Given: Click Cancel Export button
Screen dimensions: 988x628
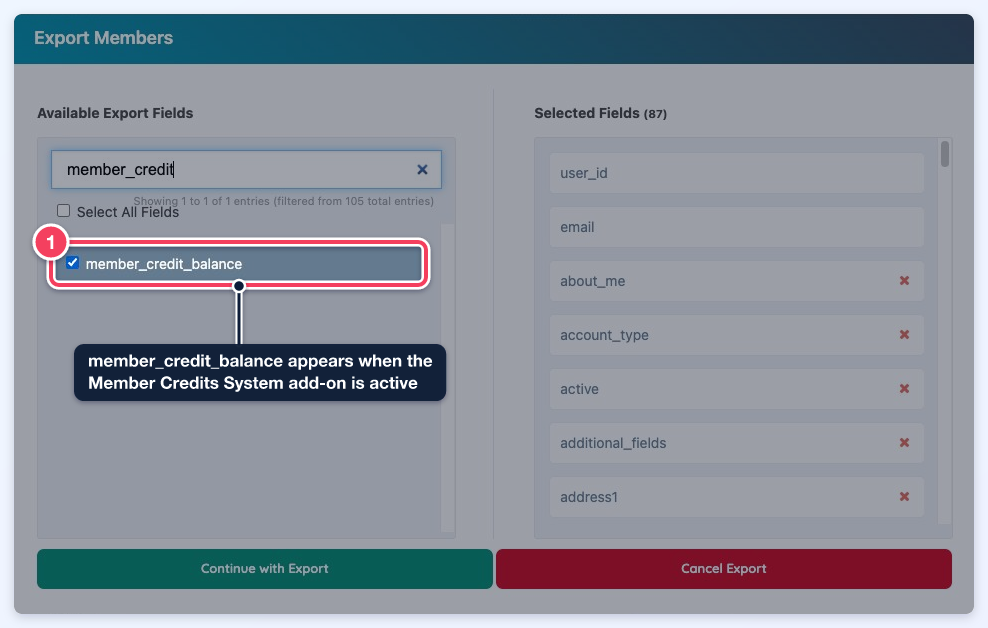Looking at the screenshot, I should coord(724,569).
